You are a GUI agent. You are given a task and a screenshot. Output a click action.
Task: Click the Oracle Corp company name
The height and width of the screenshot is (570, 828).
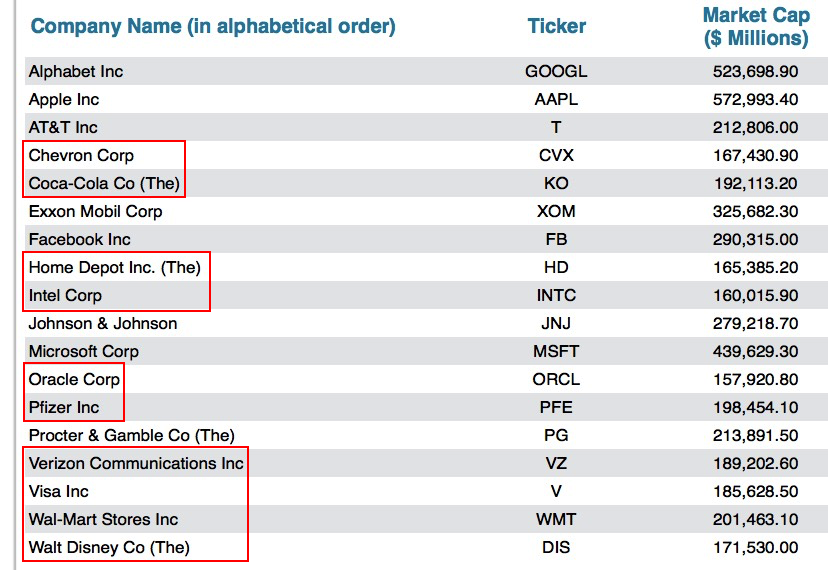74,380
